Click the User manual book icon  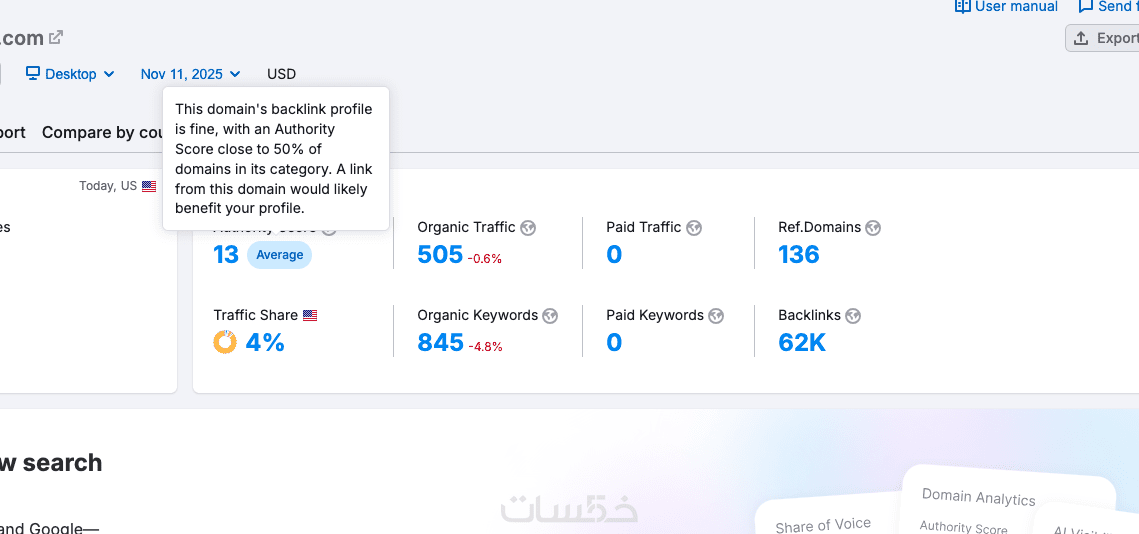pyautogui.click(x=963, y=7)
